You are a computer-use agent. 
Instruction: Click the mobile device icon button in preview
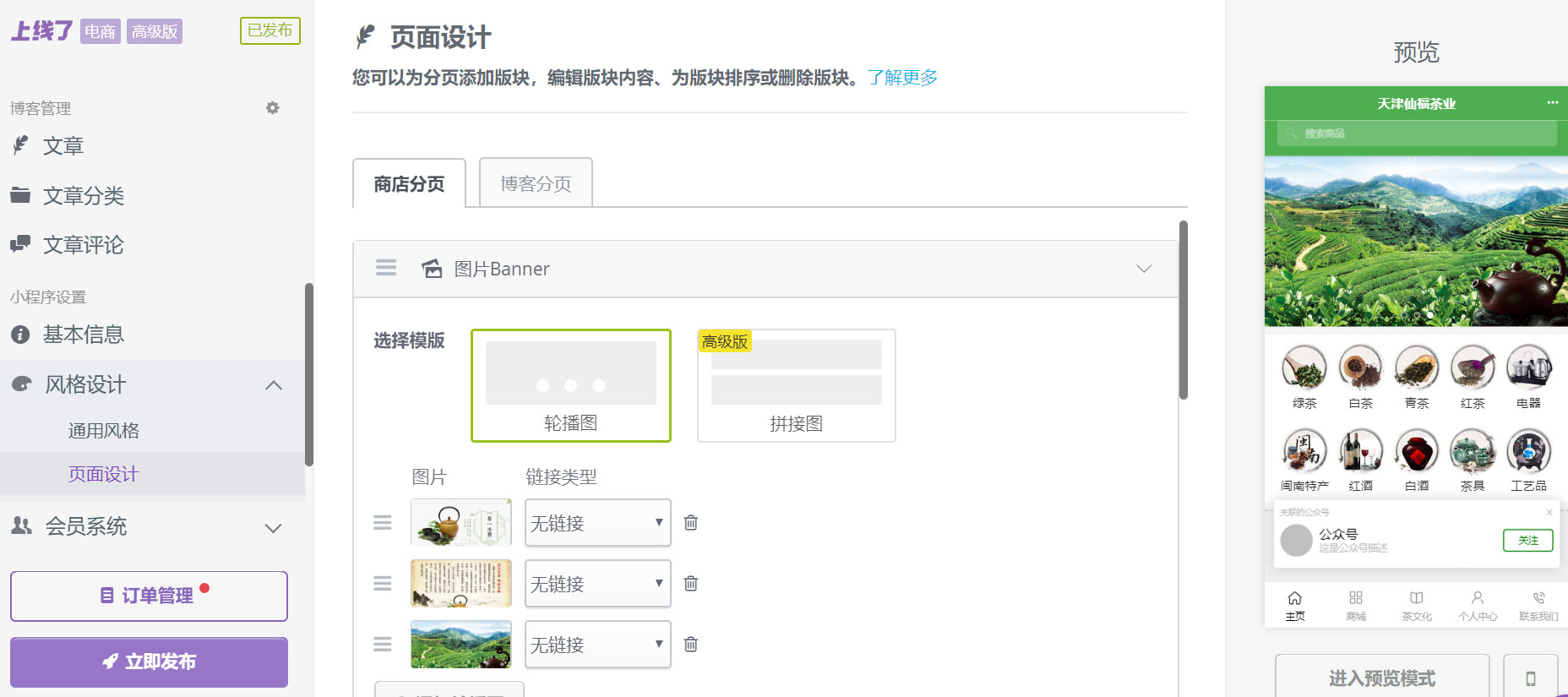pyautogui.click(x=1530, y=678)
